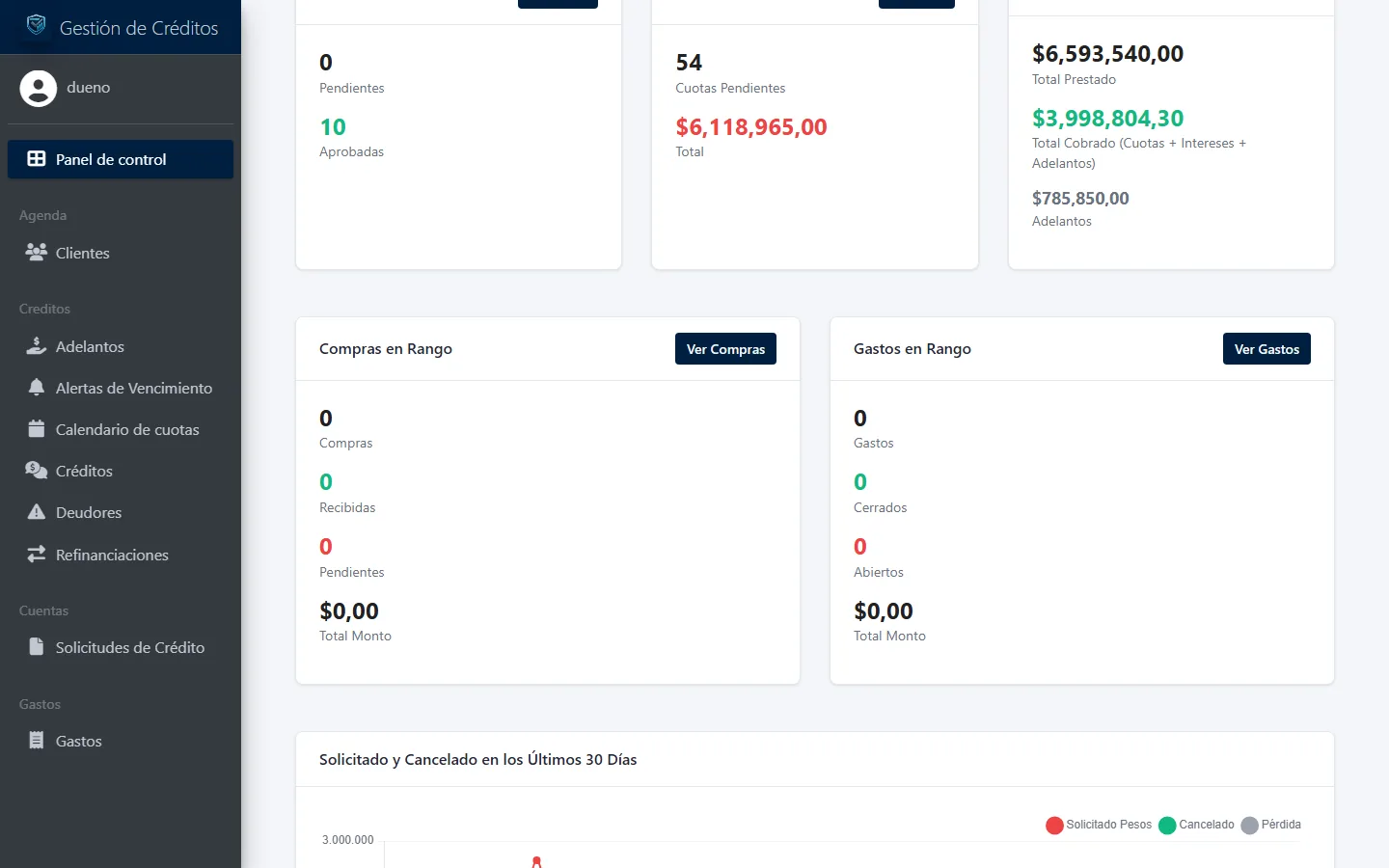Viewport: 1389px width, 868px height.
Task: Click the Ver Gastos button
Action: point(1266,349)
